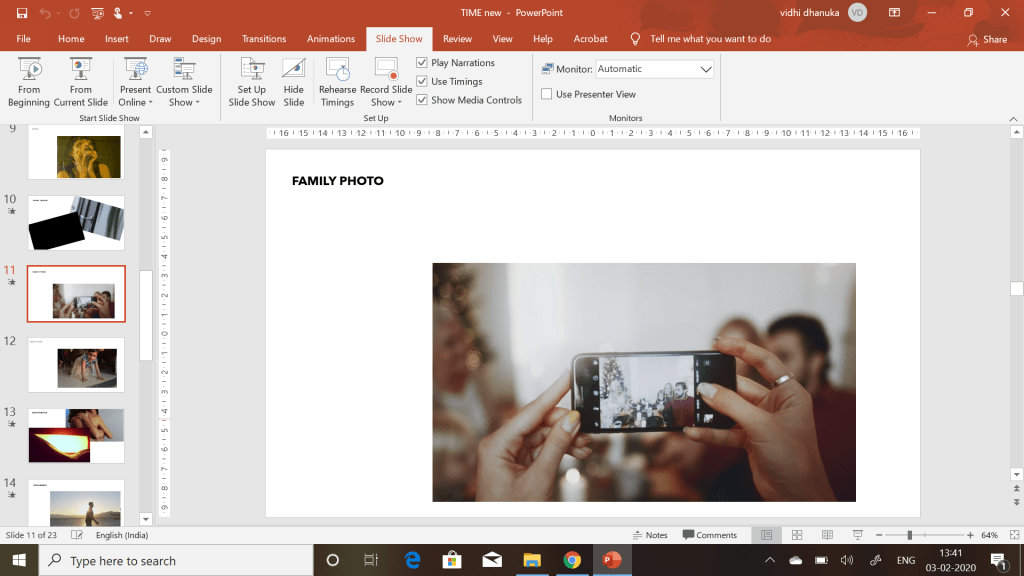Click the zoom slider in status bar
Image resolution: width=1024 pixels, height=576 pixels.
[909, 535]
